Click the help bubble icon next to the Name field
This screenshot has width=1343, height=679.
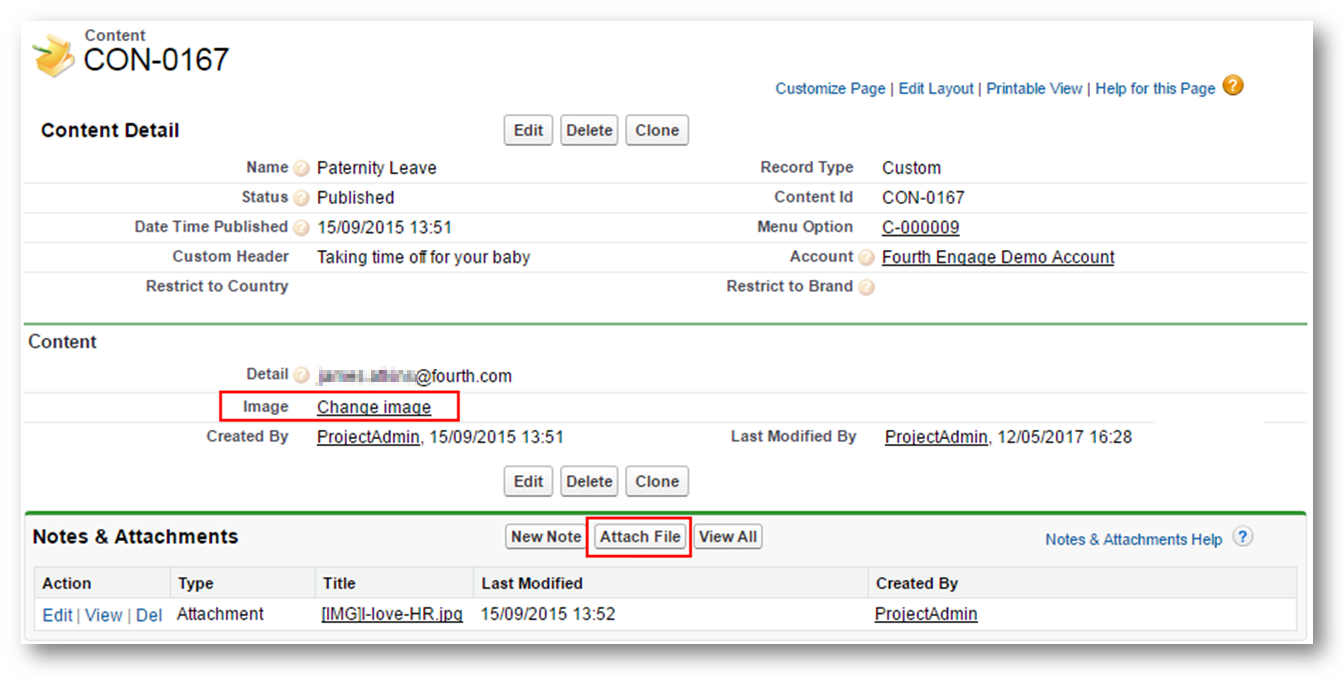point(301,168)
